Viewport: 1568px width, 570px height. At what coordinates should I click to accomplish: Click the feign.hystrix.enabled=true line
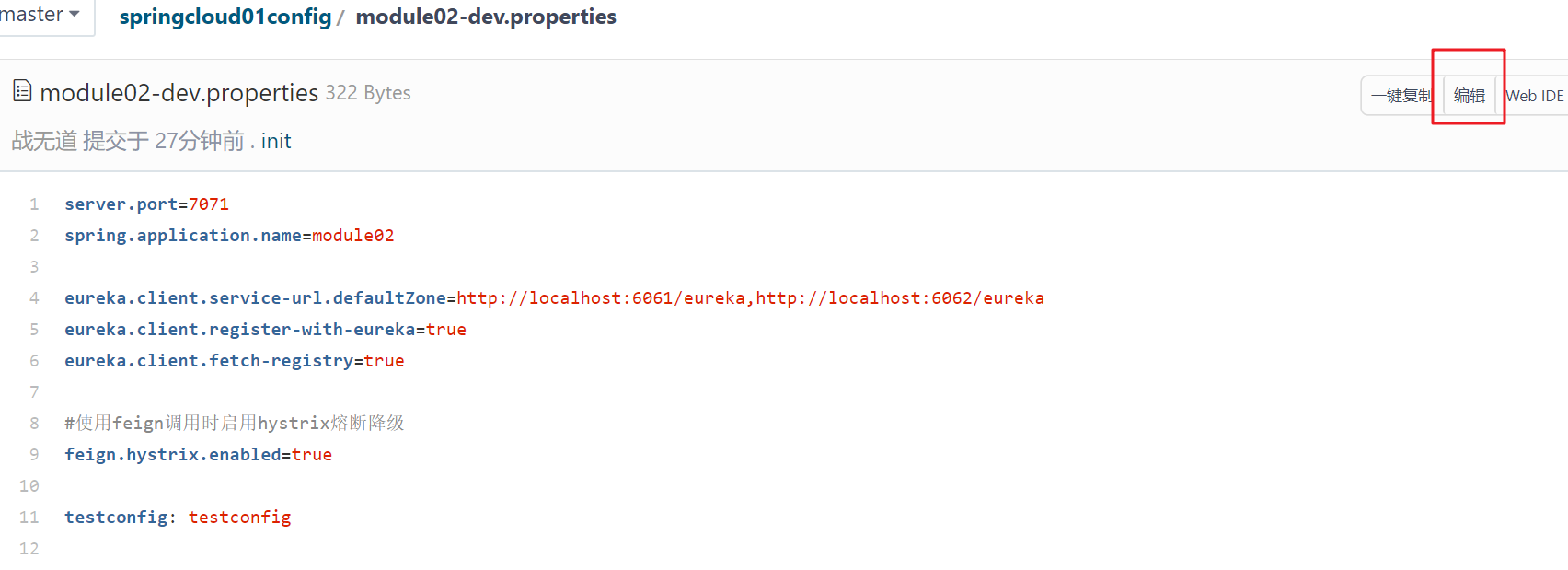coord(198,455)
